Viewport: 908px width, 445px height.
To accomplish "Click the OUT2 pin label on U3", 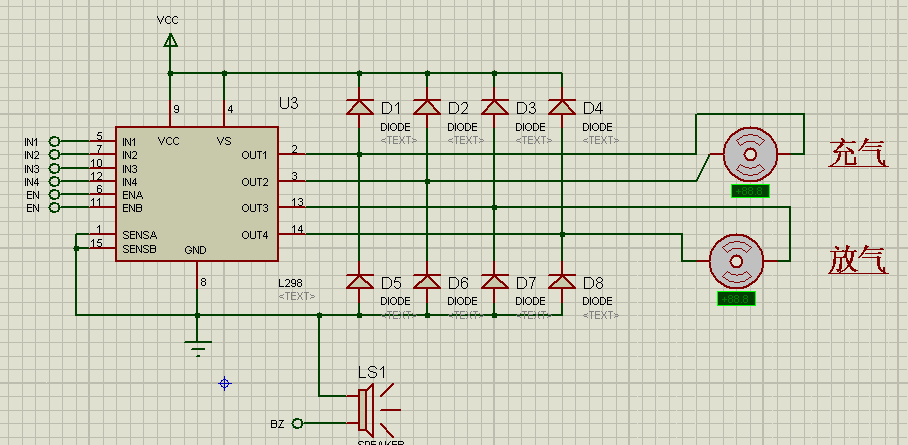I will click(255, 183).
